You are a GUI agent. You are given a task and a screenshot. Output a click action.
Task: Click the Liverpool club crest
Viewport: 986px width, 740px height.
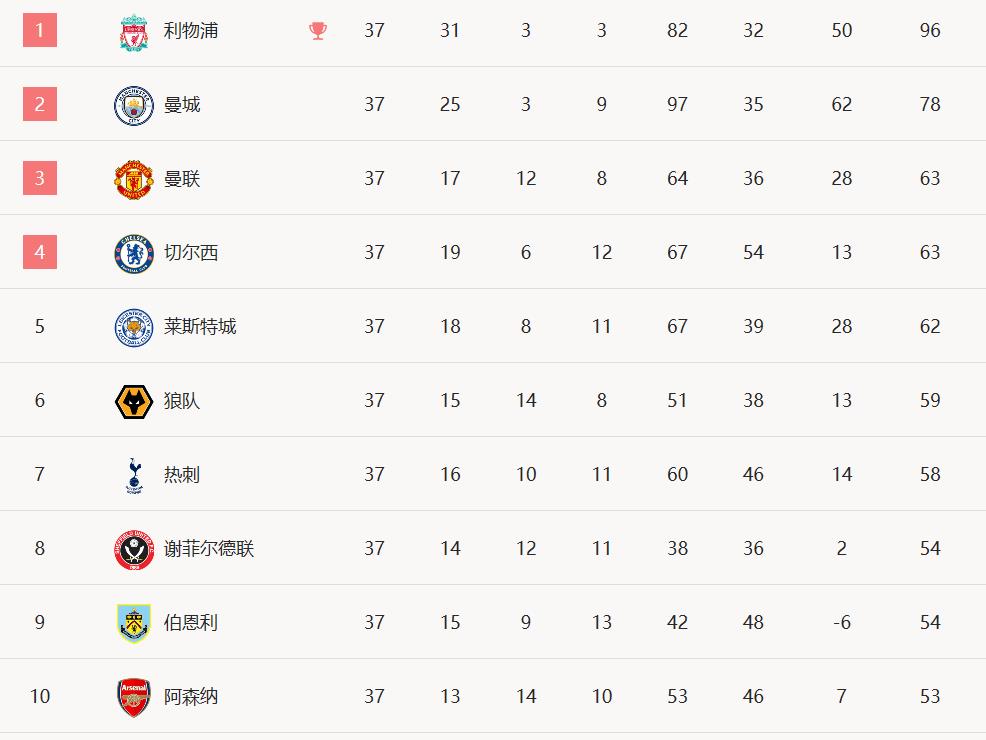(134, 31)
